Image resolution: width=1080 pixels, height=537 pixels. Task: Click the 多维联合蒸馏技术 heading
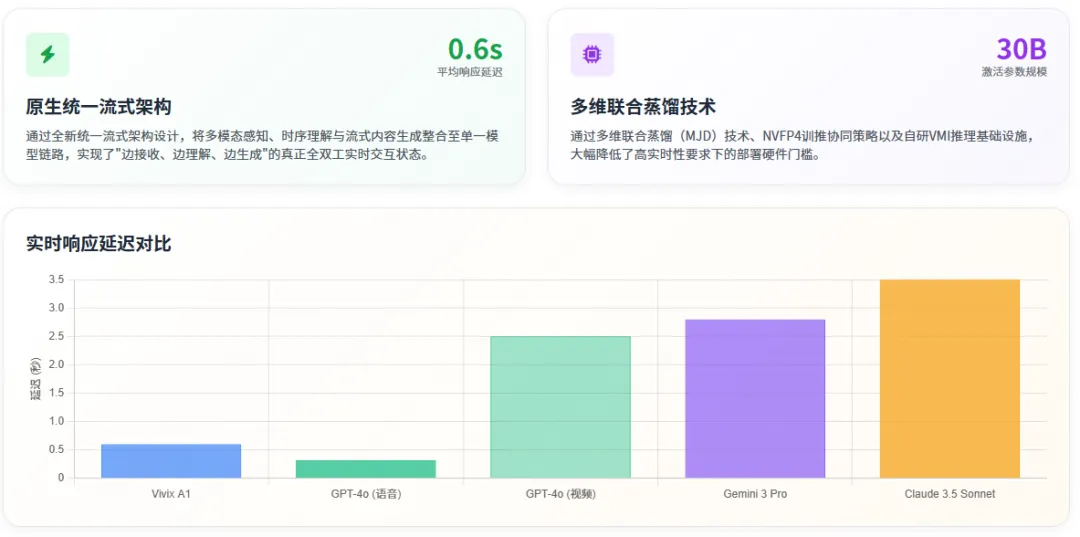[x=643, y=107]
